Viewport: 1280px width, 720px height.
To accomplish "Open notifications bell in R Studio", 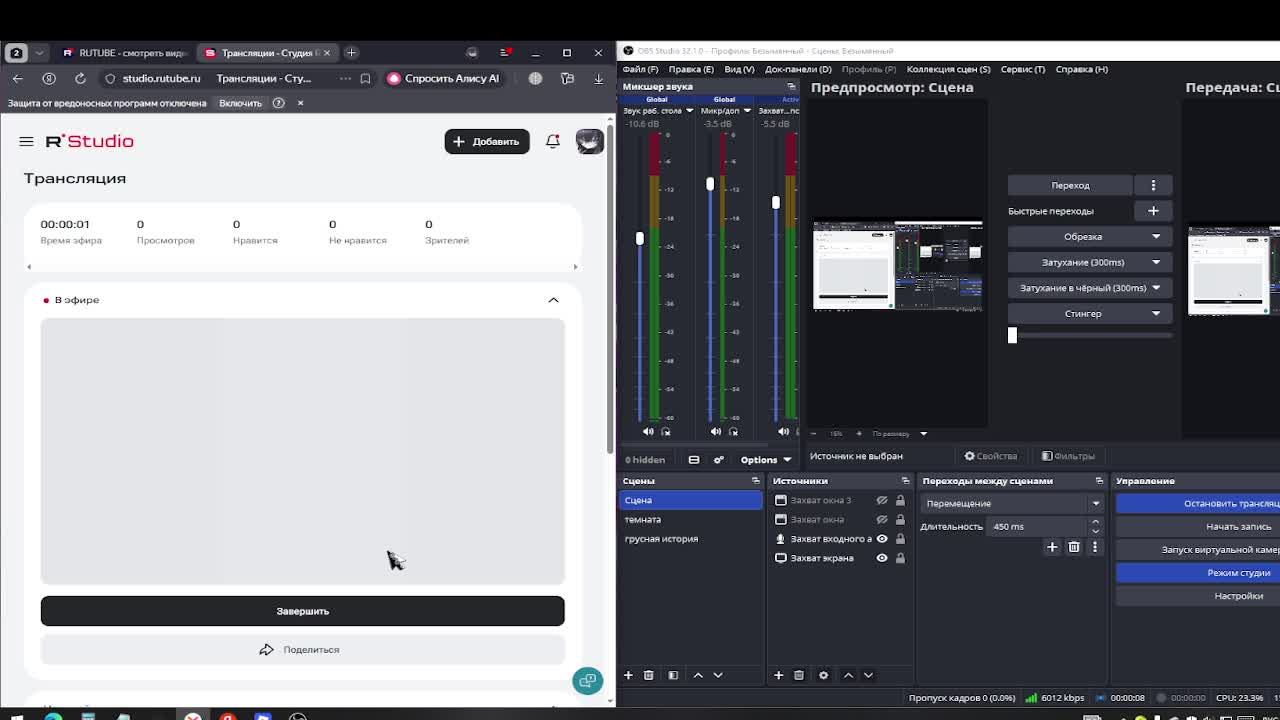I will coord(552,141).
